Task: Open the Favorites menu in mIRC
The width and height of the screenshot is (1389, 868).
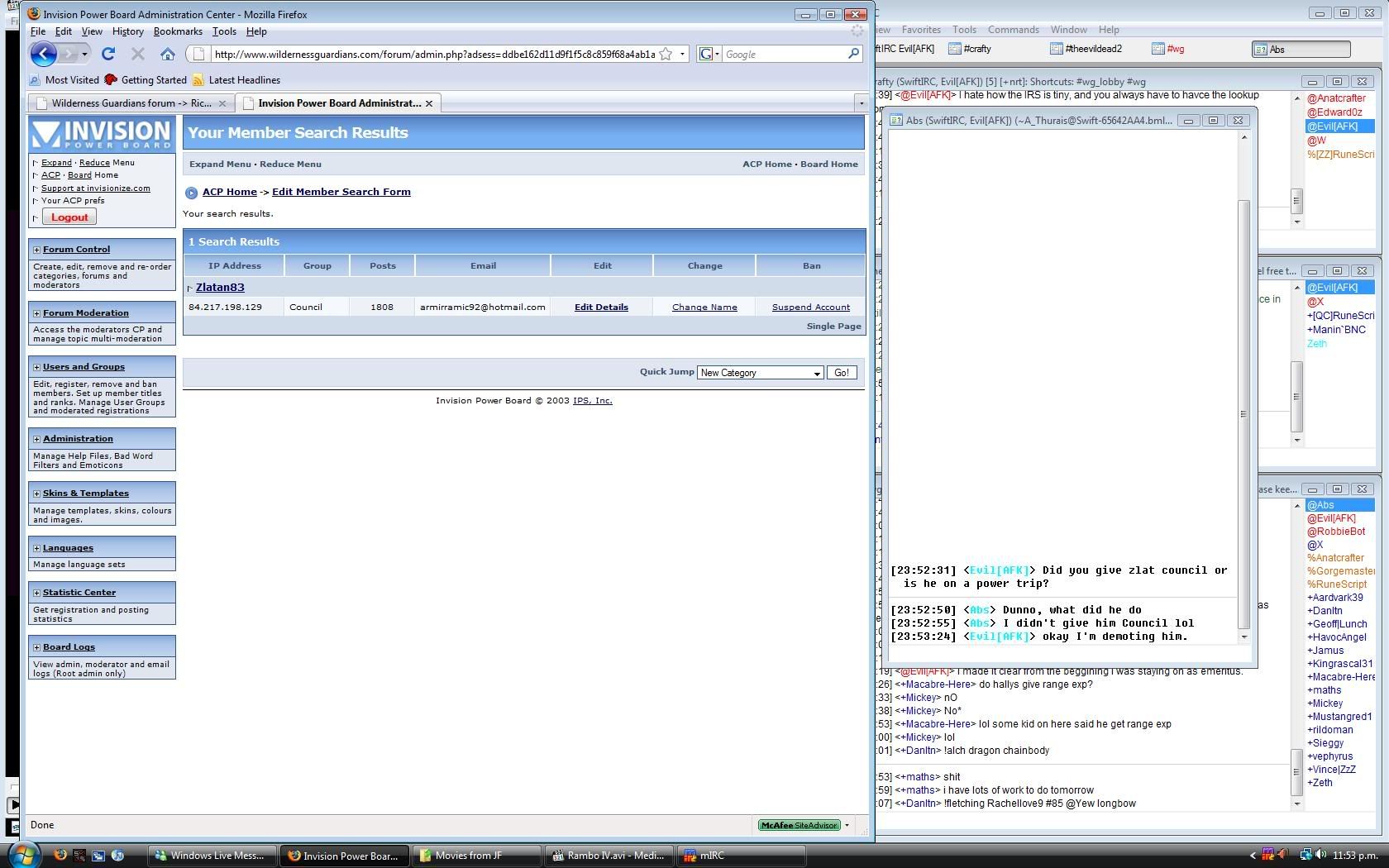Action: point(921,30)
